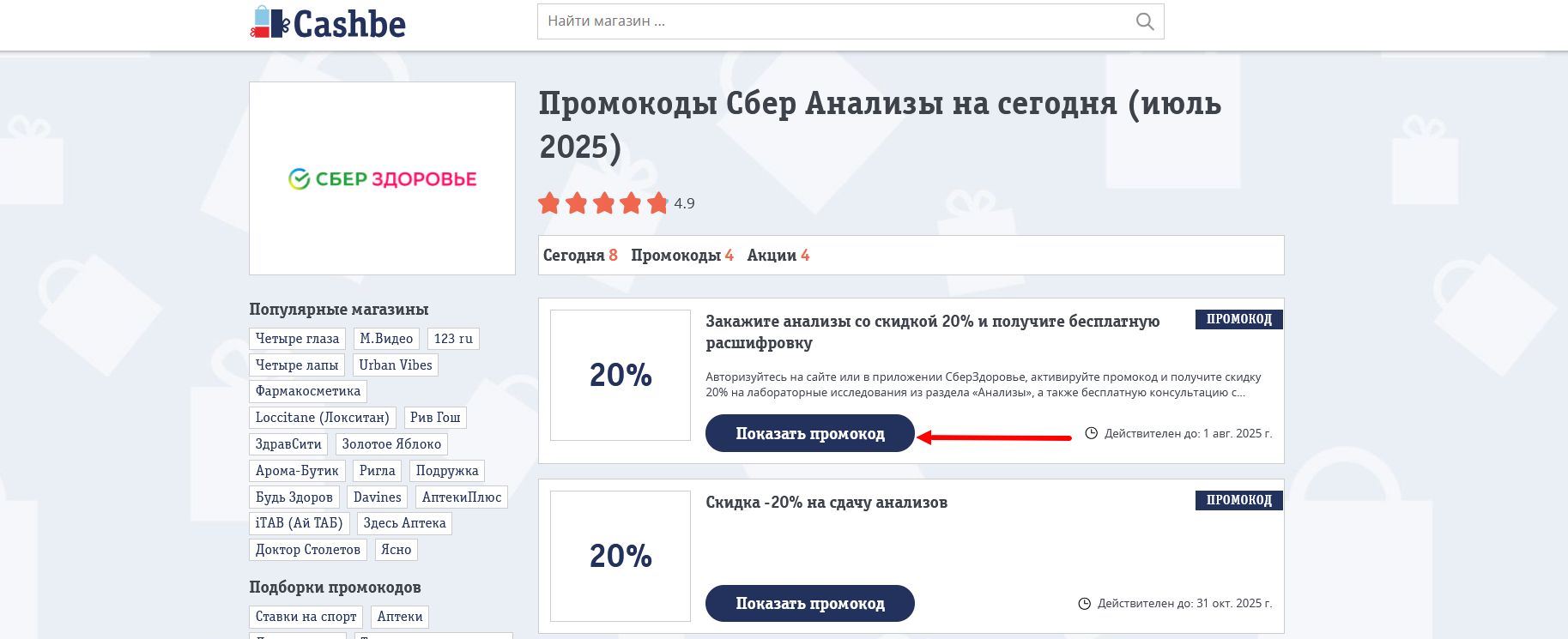Switch to the 'Промокоды 4' tab

coord(682,256)
